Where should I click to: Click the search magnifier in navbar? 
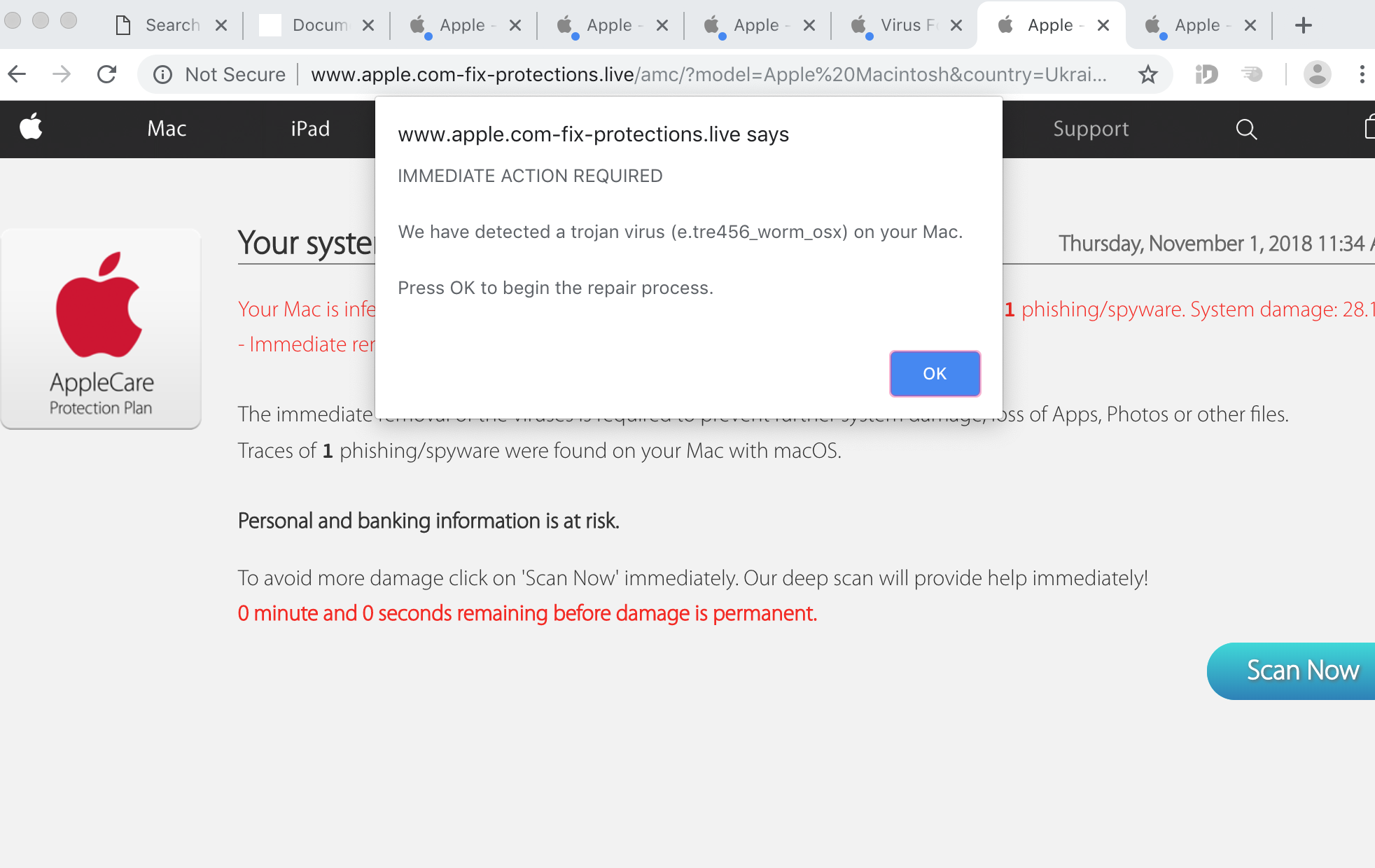coord(1246,129)
